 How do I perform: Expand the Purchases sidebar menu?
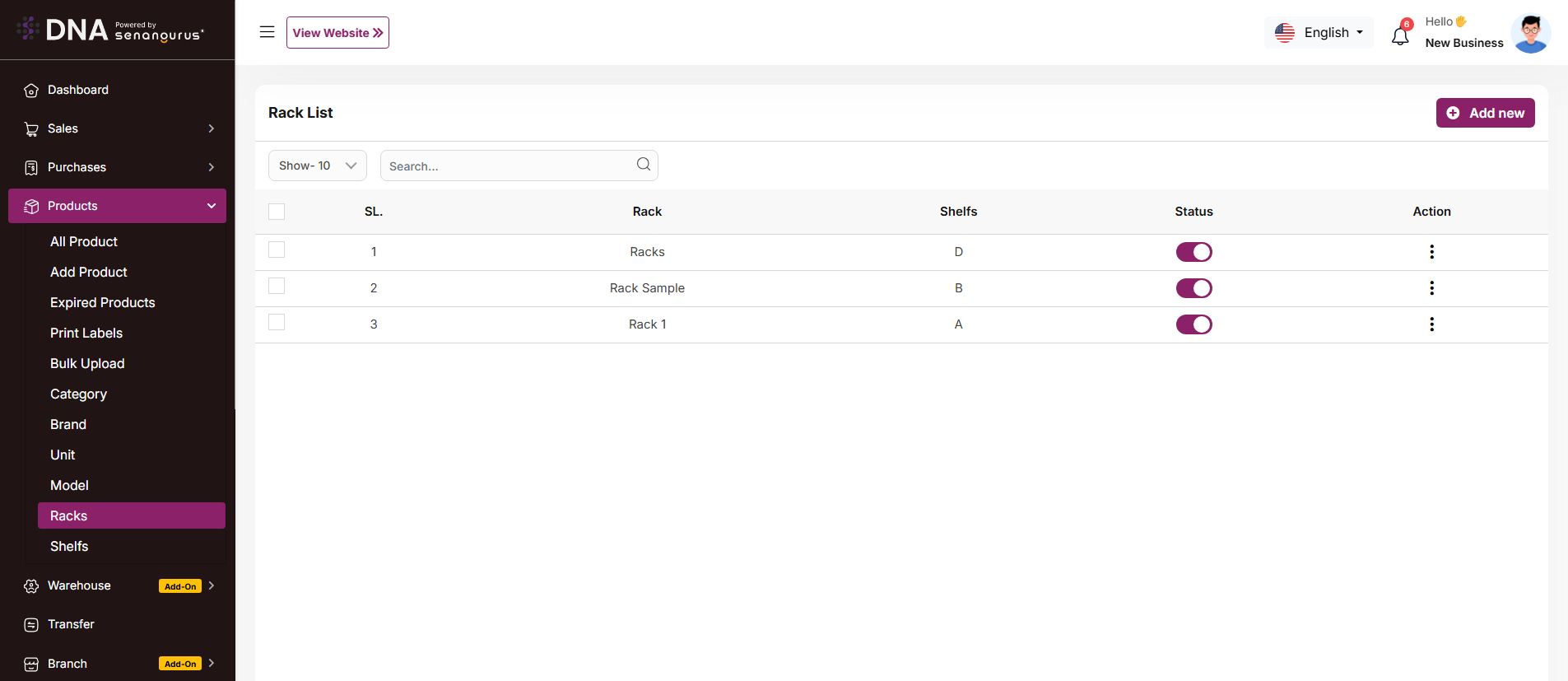click(x=119, y=167)
